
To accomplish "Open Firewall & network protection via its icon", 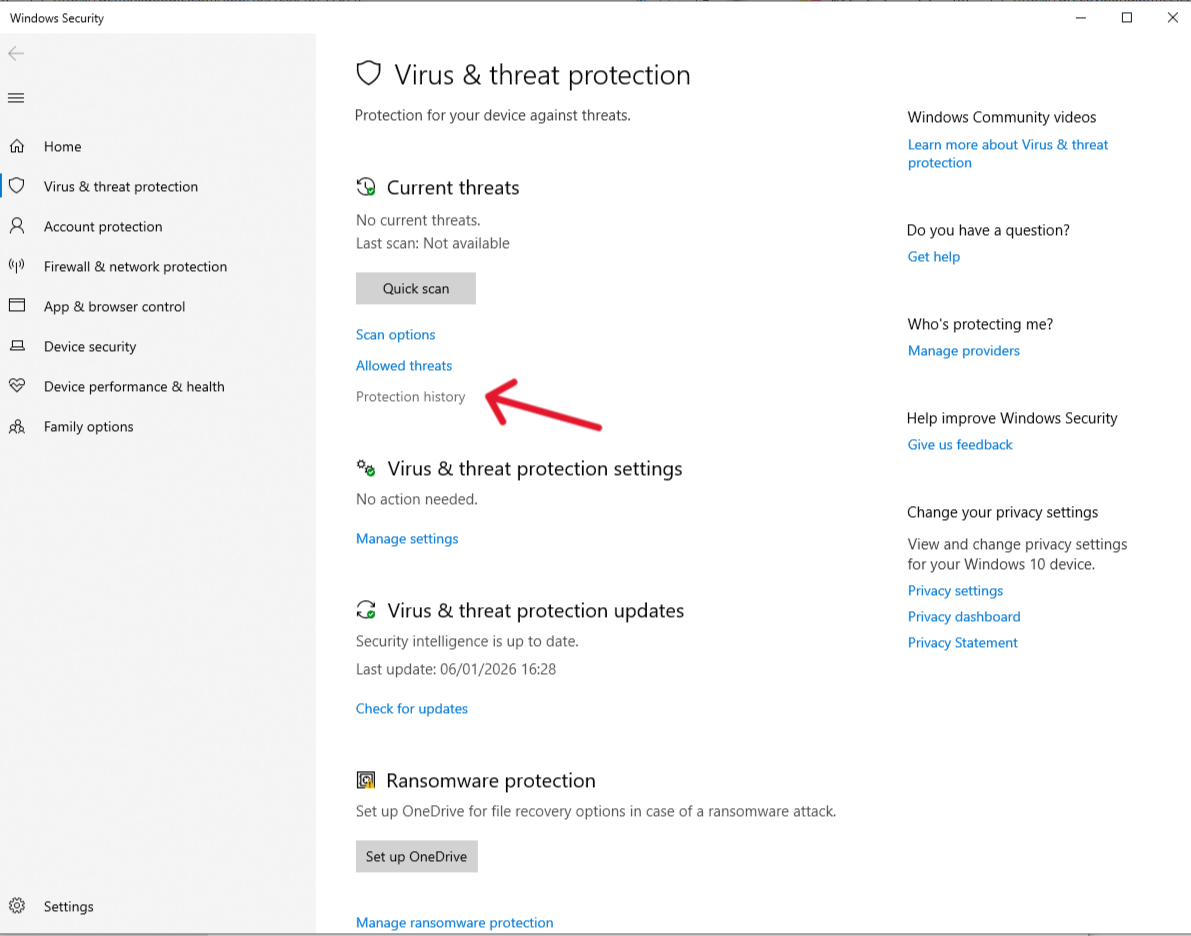I will click(18, 266).
